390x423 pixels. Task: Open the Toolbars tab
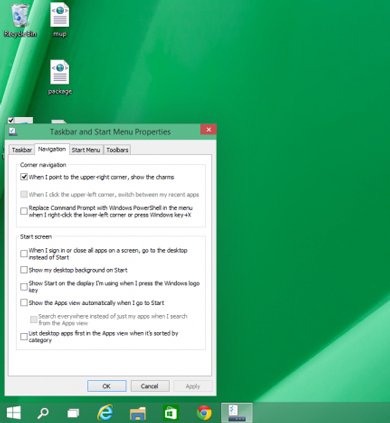click(x=117, y=150)
